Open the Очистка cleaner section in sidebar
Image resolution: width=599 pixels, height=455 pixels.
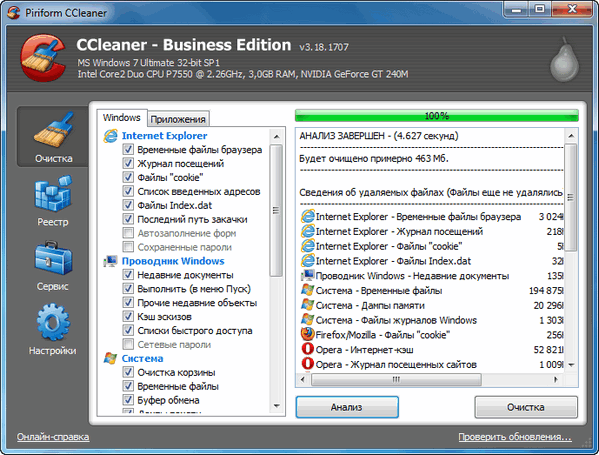click(53, 137)
